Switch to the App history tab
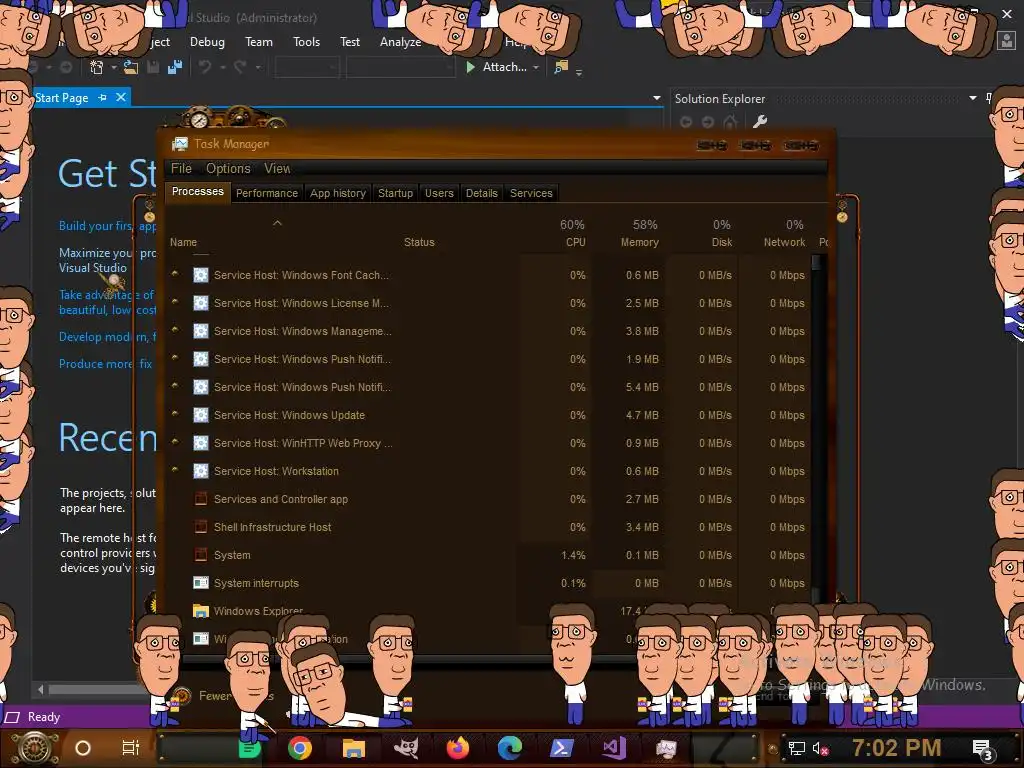 tap(338, 193)
